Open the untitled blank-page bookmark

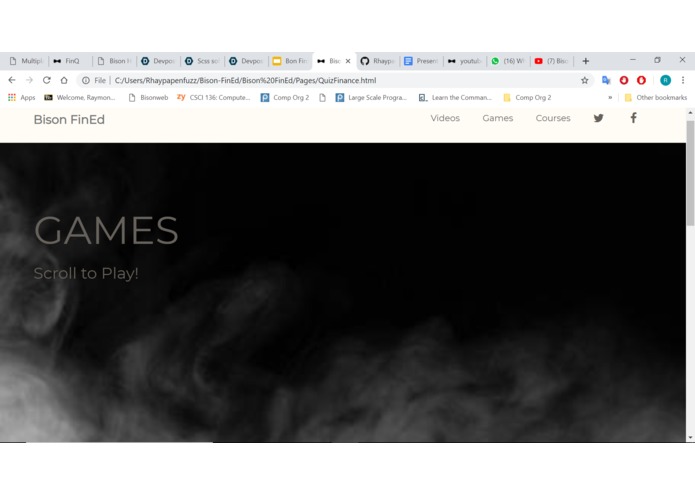[x=322, y=97]
